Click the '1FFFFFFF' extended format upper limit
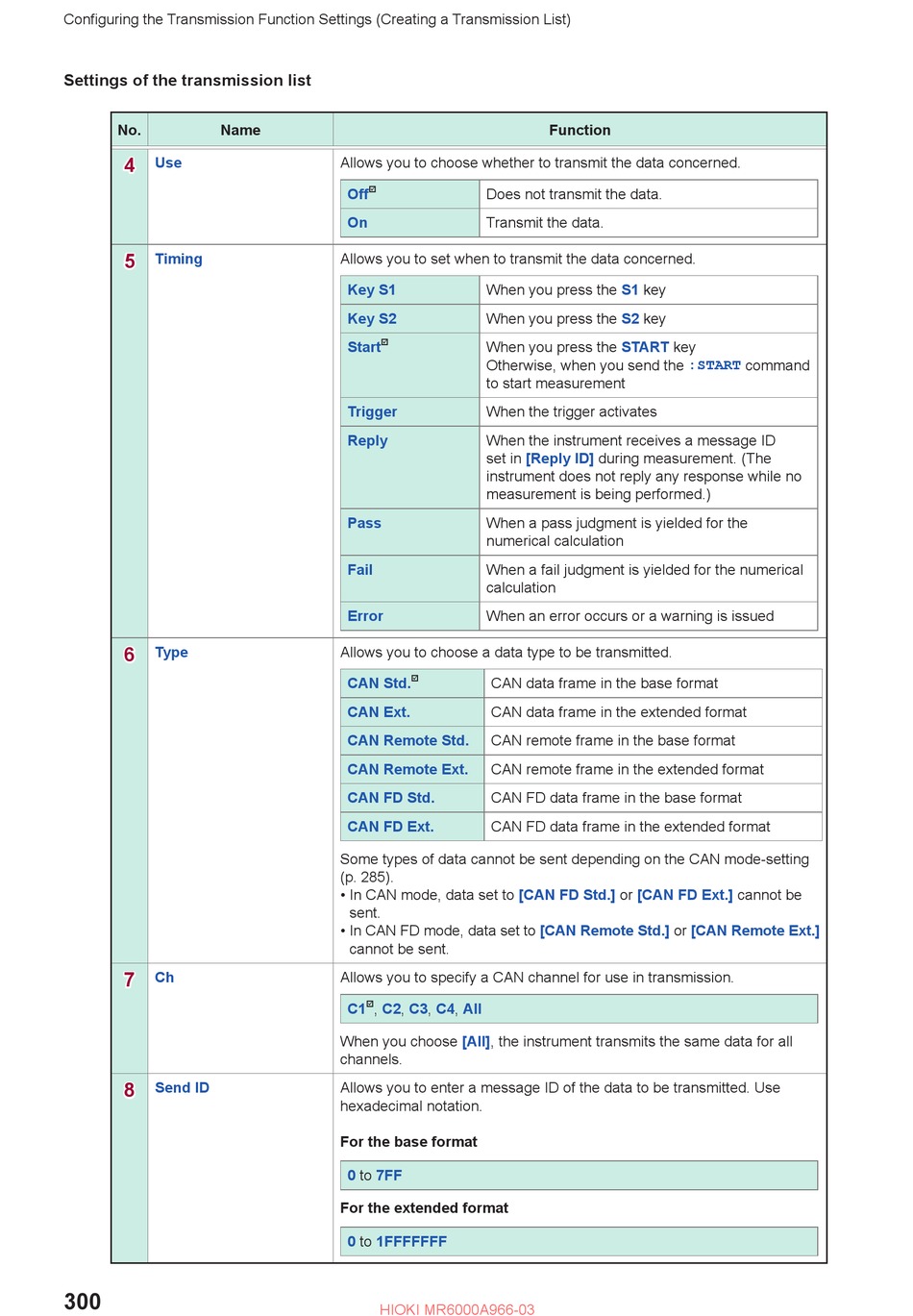The image size is (913, 1316). pyautogui.click(x=411, y=1242)
